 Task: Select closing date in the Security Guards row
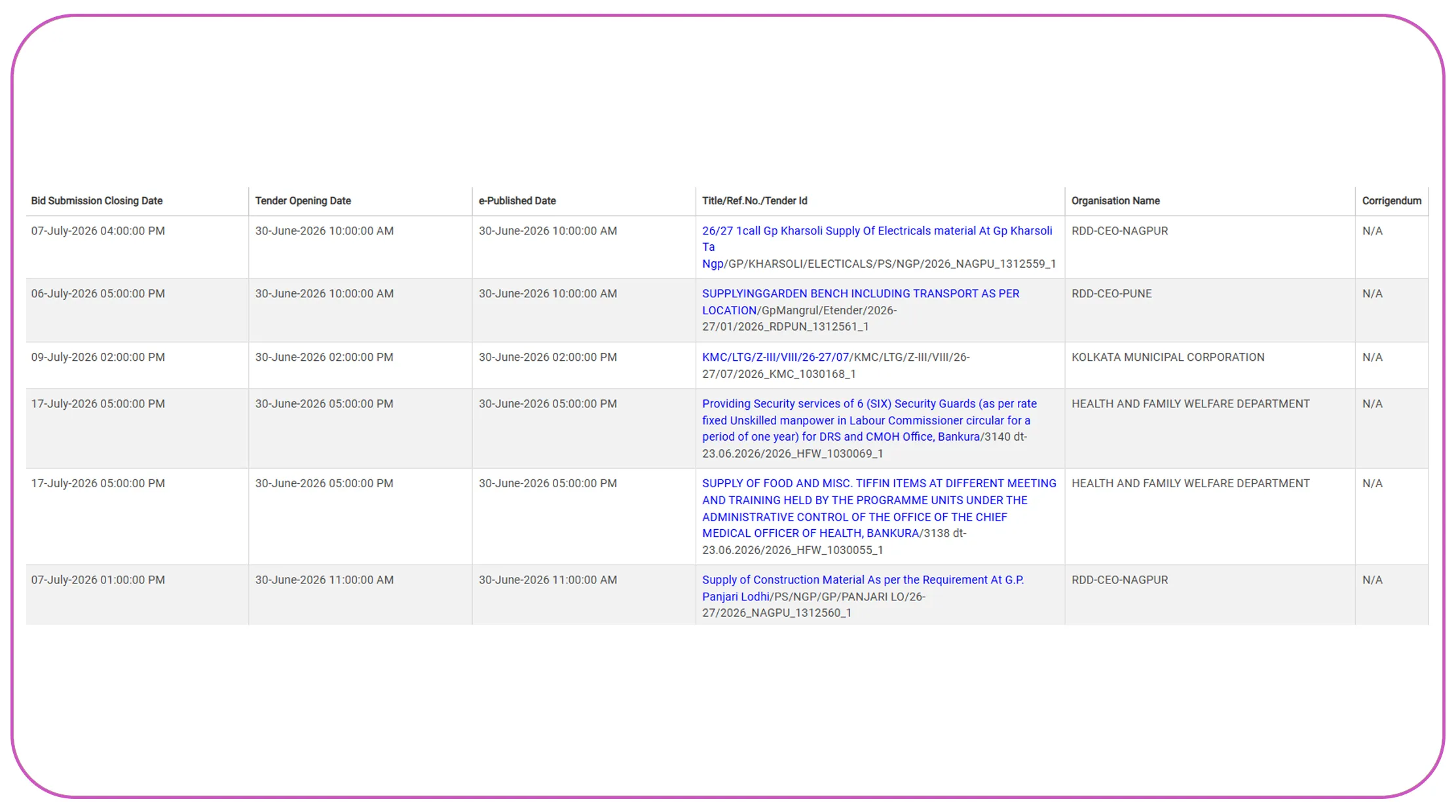[x=98, y=403]
